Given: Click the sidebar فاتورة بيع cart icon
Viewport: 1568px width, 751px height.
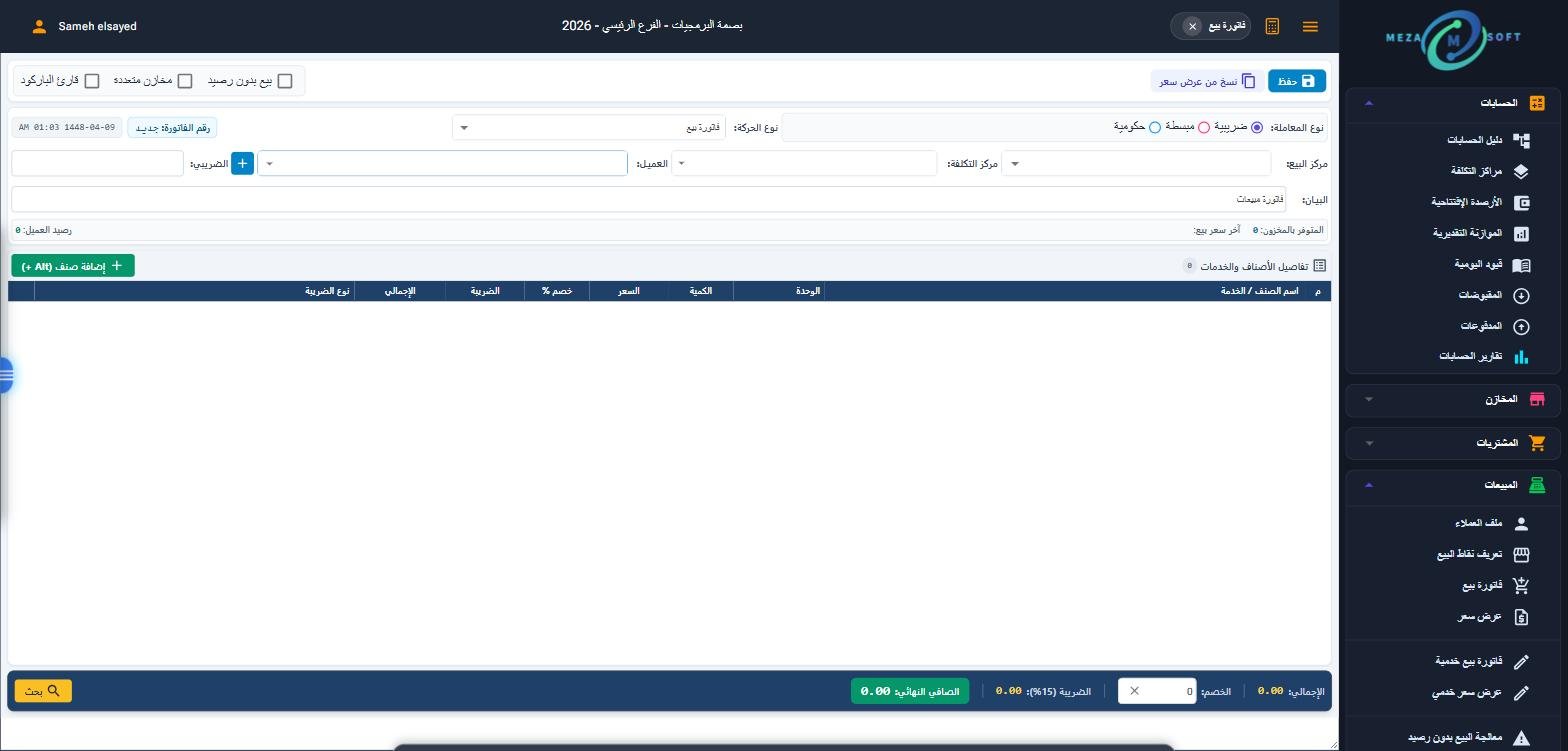Looking at the screenshot, I should [1521, 586].
